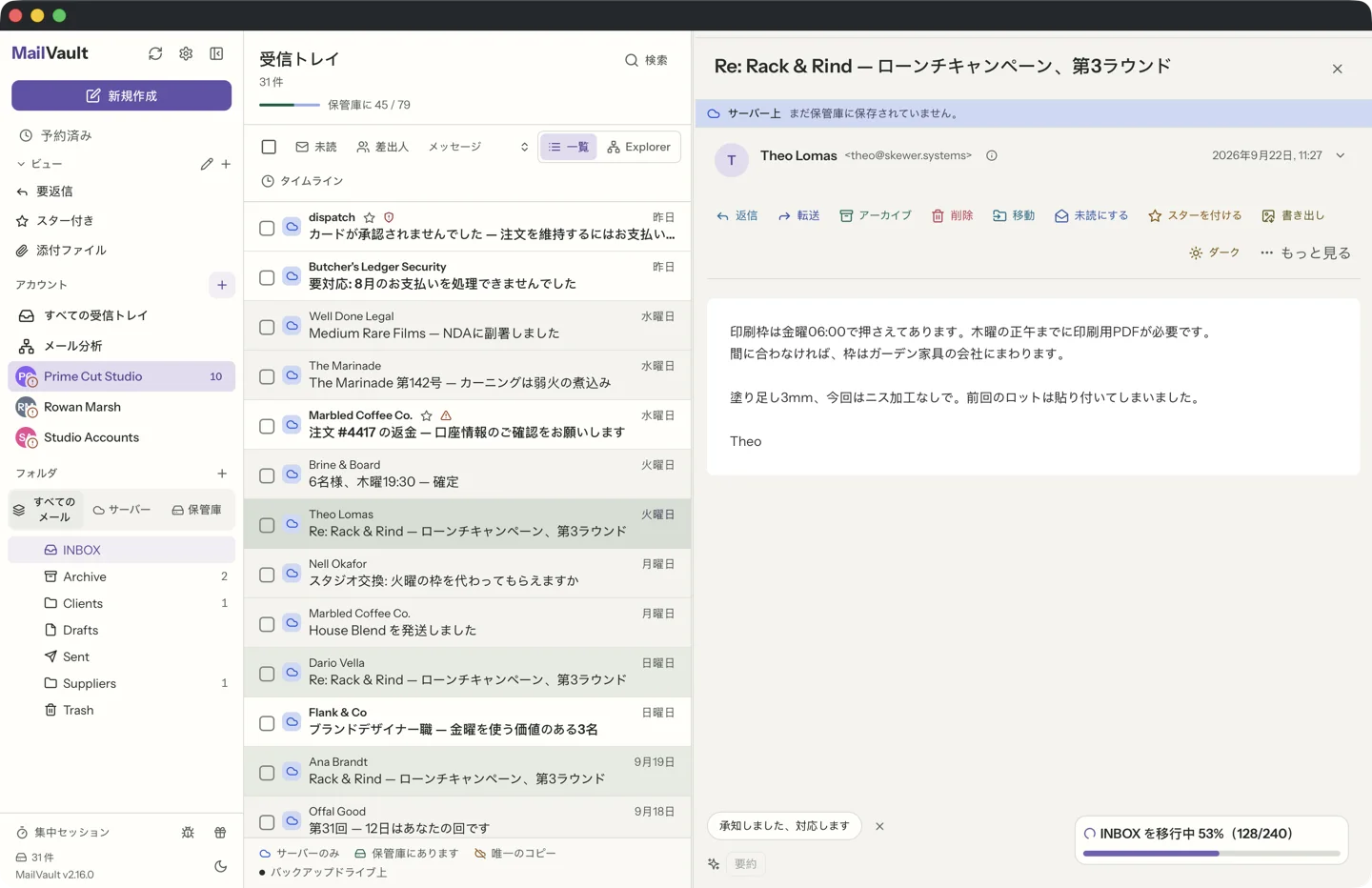The height and width of the screenshot is (888, 1372).
Task: Check the box for the dispatch email
Action: tap(267, 228)
